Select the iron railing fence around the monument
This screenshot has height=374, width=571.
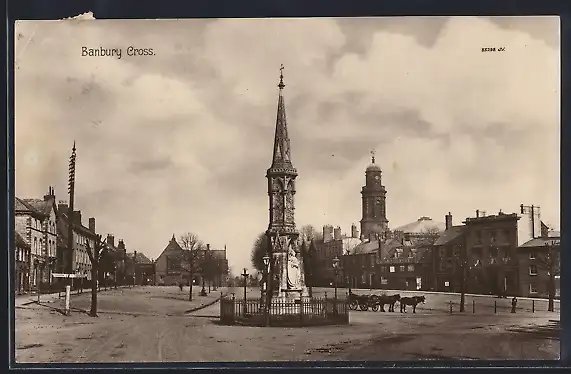point(284,310)
